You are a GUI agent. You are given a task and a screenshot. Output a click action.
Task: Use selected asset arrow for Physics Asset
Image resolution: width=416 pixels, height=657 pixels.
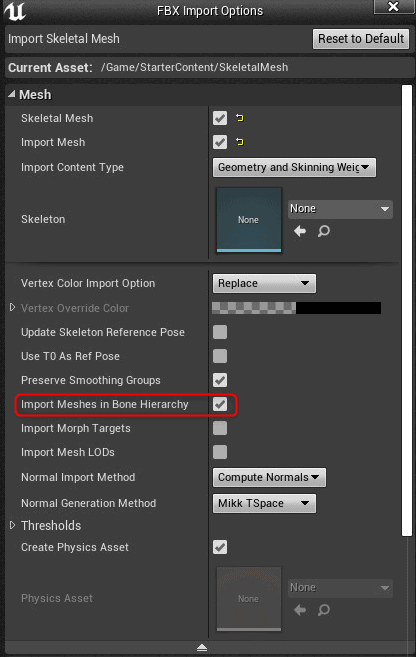300,610
